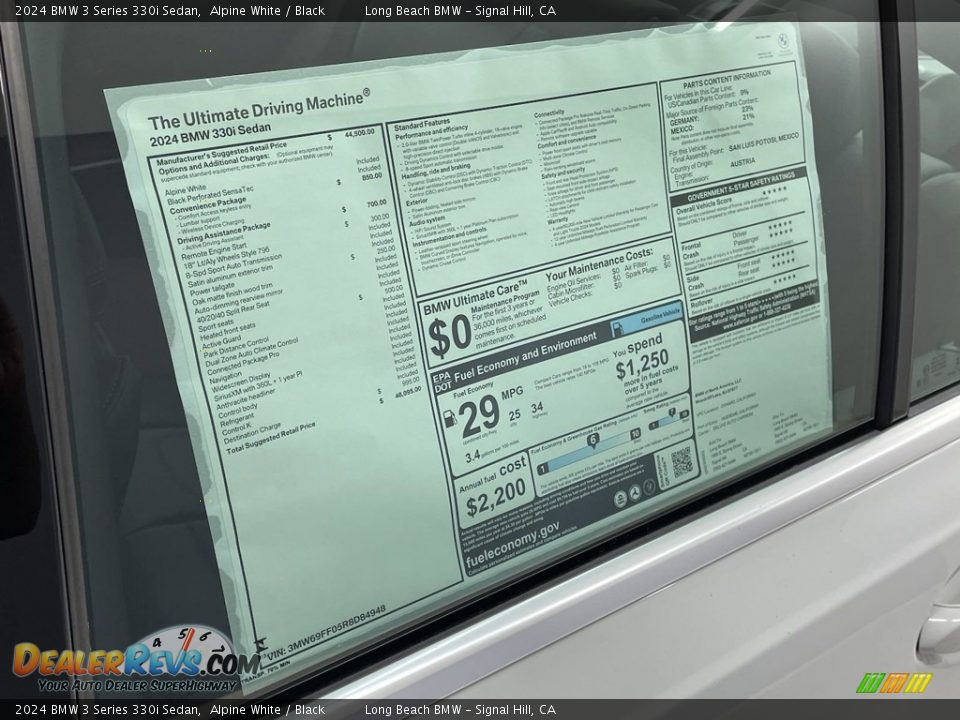This screenshot has width=960, height=720.
Task: Click the Standard Features heading
Action: 422,124
